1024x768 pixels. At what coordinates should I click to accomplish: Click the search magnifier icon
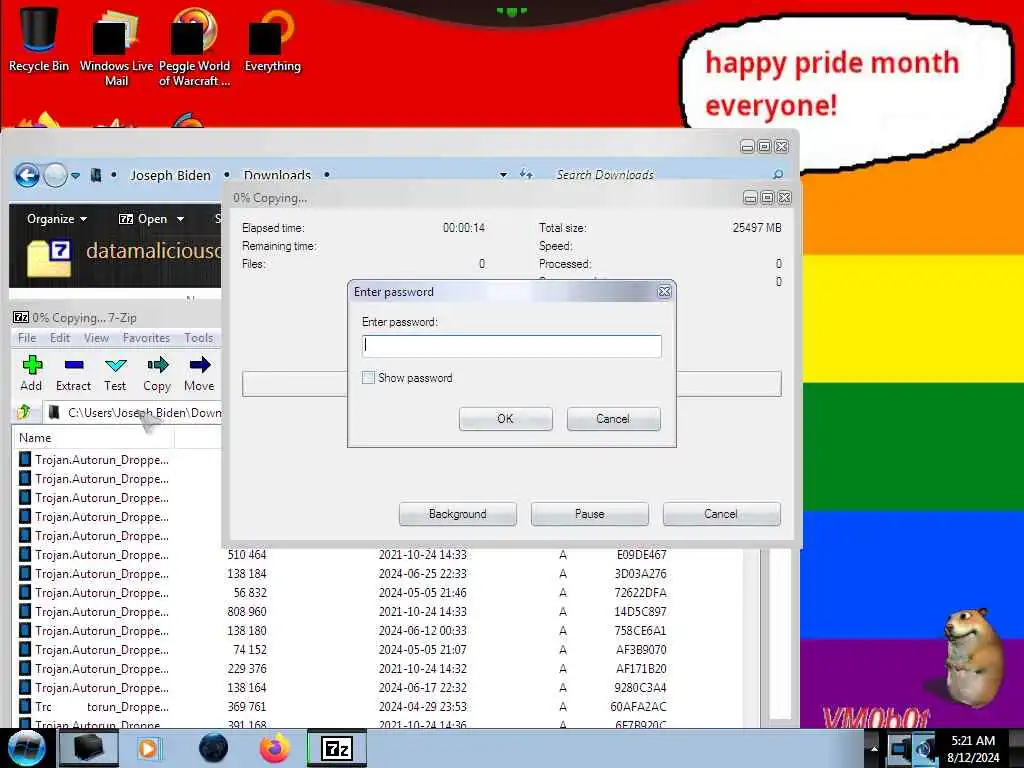[x=778, y=174]
